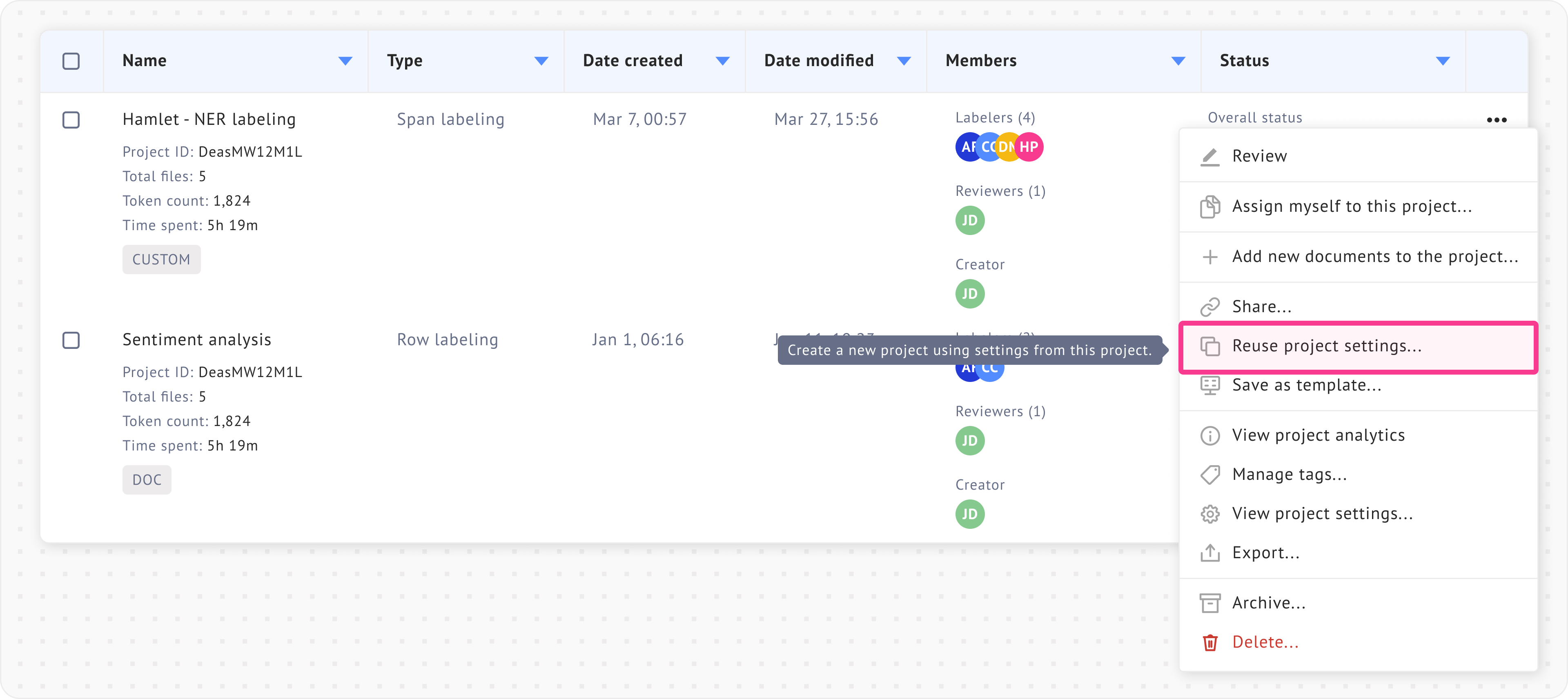Screen dimensions: 1568x699
Task: Click the link icon beside Share
Action: coord(1209,306)
